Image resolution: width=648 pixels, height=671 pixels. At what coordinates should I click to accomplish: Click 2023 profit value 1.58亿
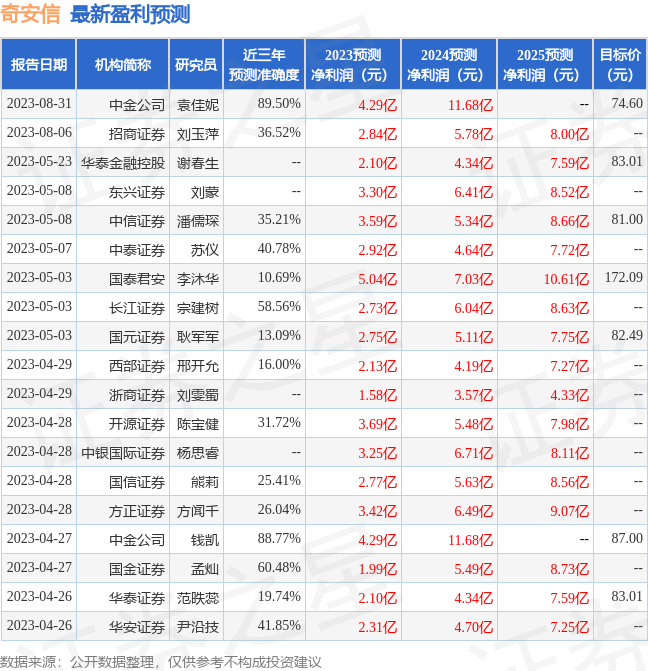(378, 395)
